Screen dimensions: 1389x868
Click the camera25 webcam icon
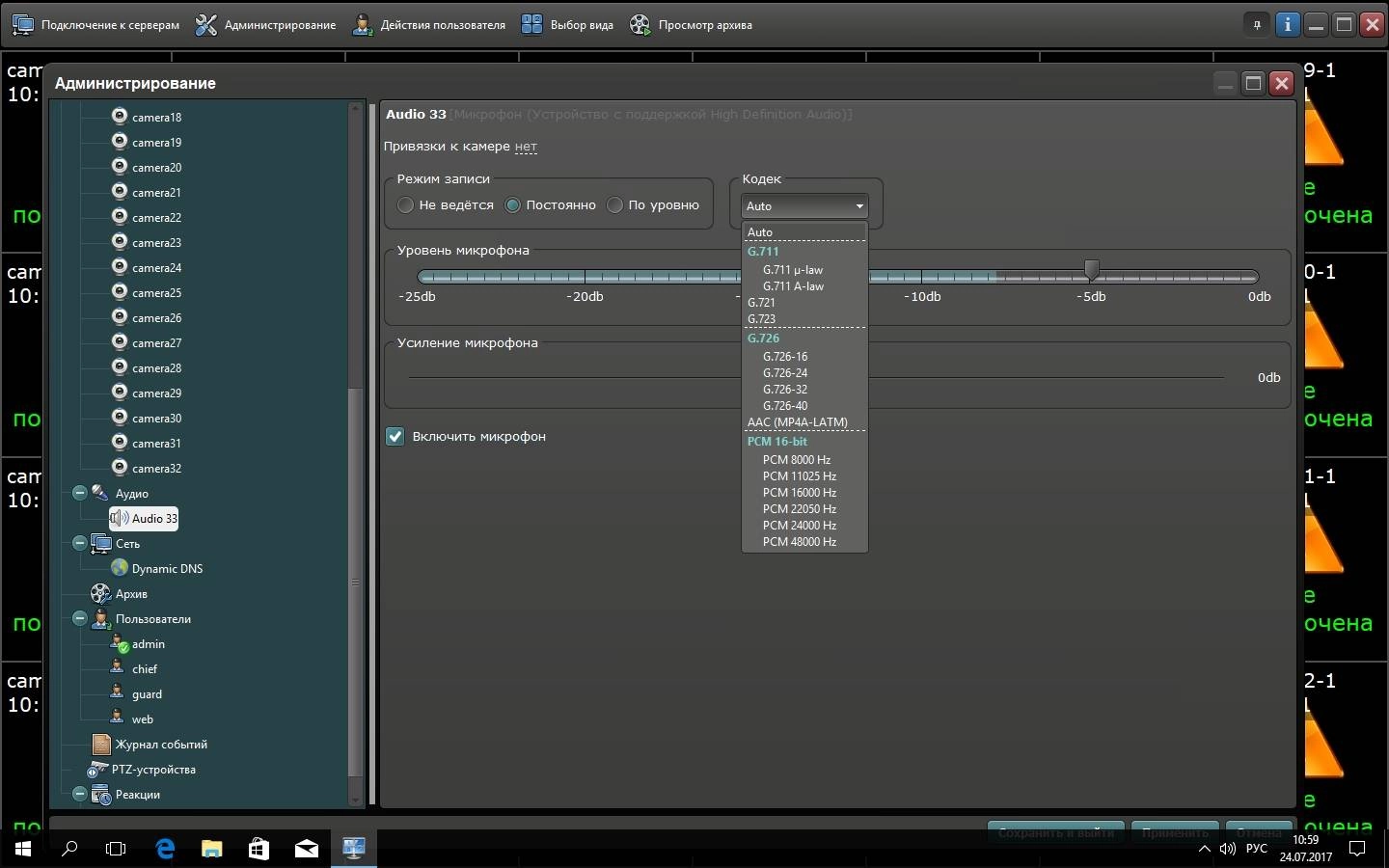click(120, 292)
